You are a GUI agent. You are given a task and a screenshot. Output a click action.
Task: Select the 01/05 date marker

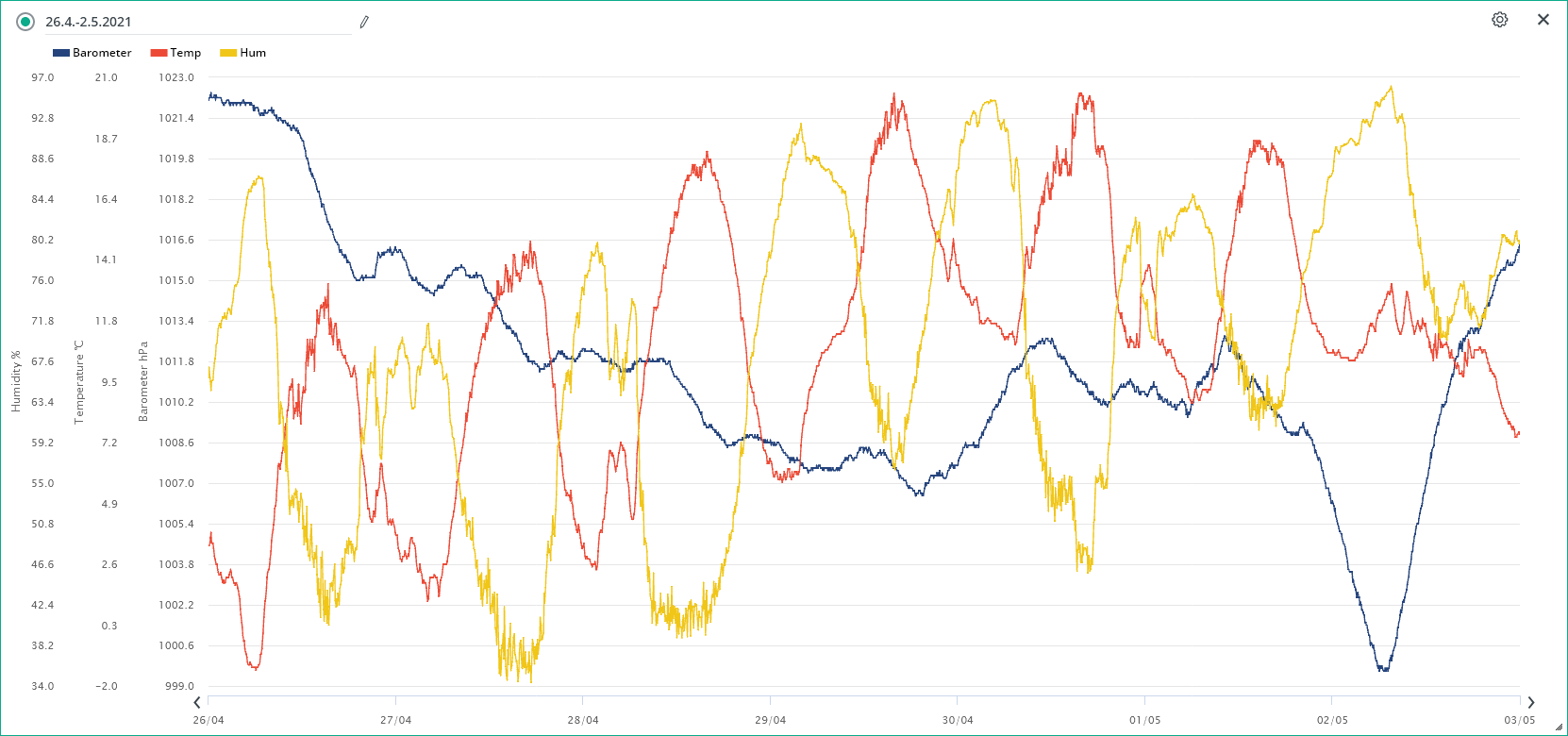(1144, 720)
